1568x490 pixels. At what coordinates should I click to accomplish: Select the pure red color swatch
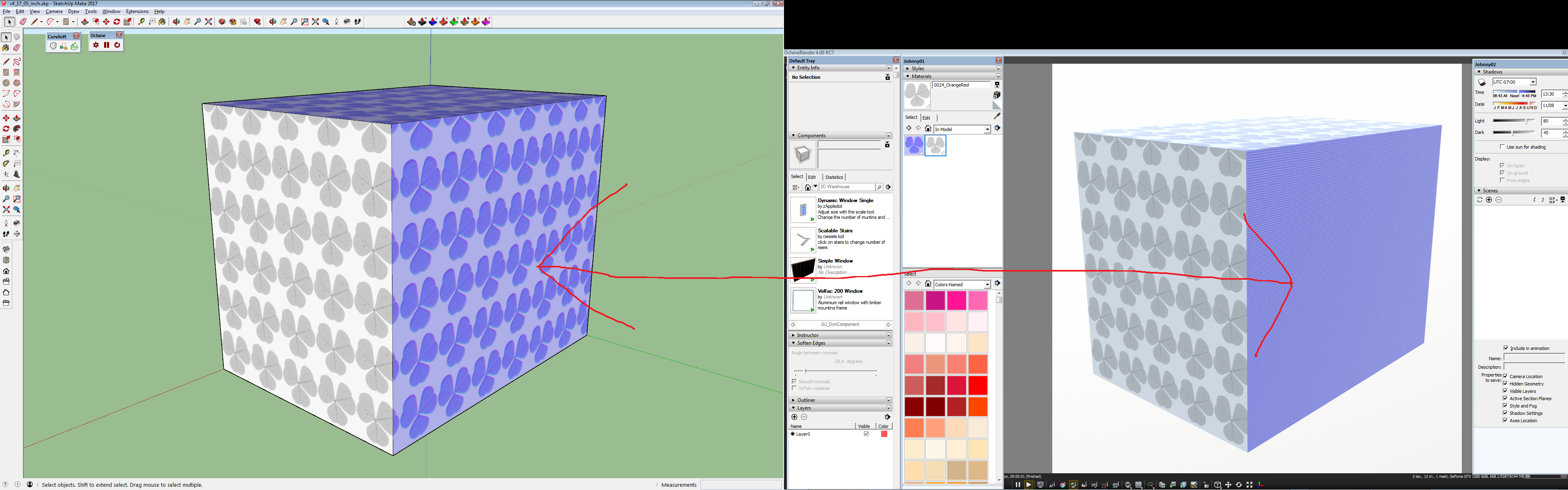point(978,385)
